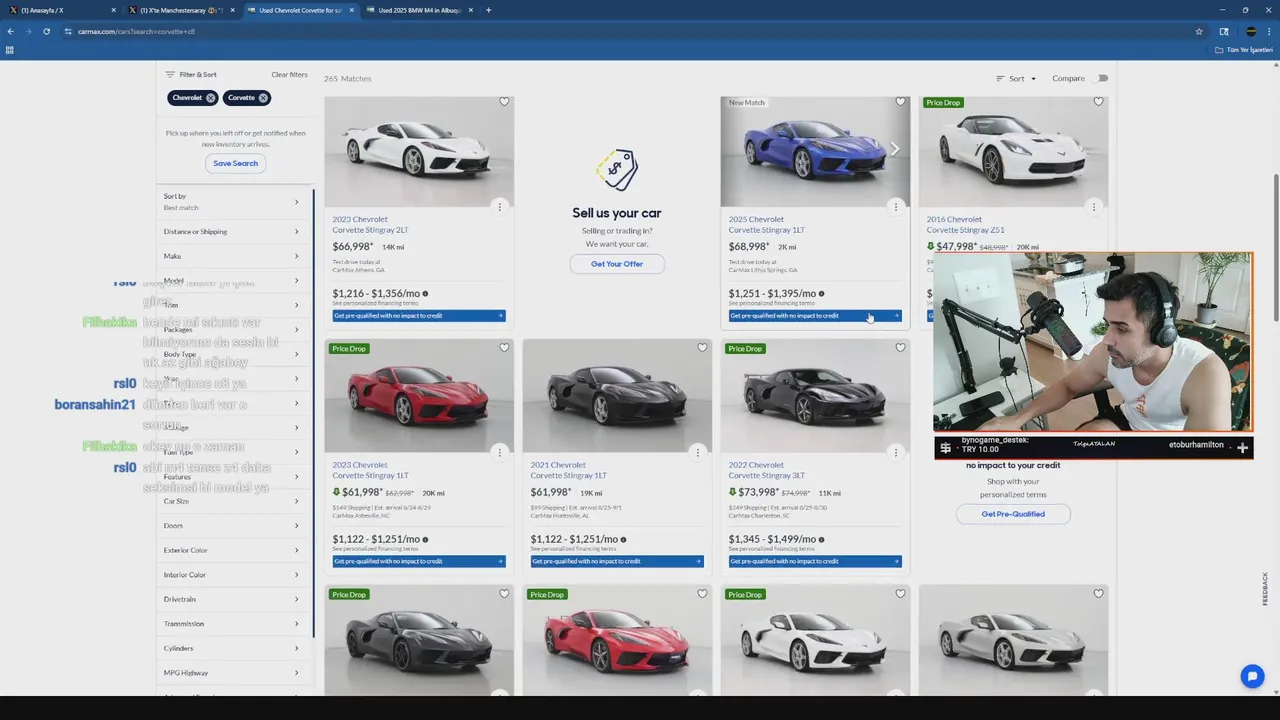Go to next photo of blue 2025 Corvette
The width and height of the screenshot is (1280, 720).
[895, 149]
